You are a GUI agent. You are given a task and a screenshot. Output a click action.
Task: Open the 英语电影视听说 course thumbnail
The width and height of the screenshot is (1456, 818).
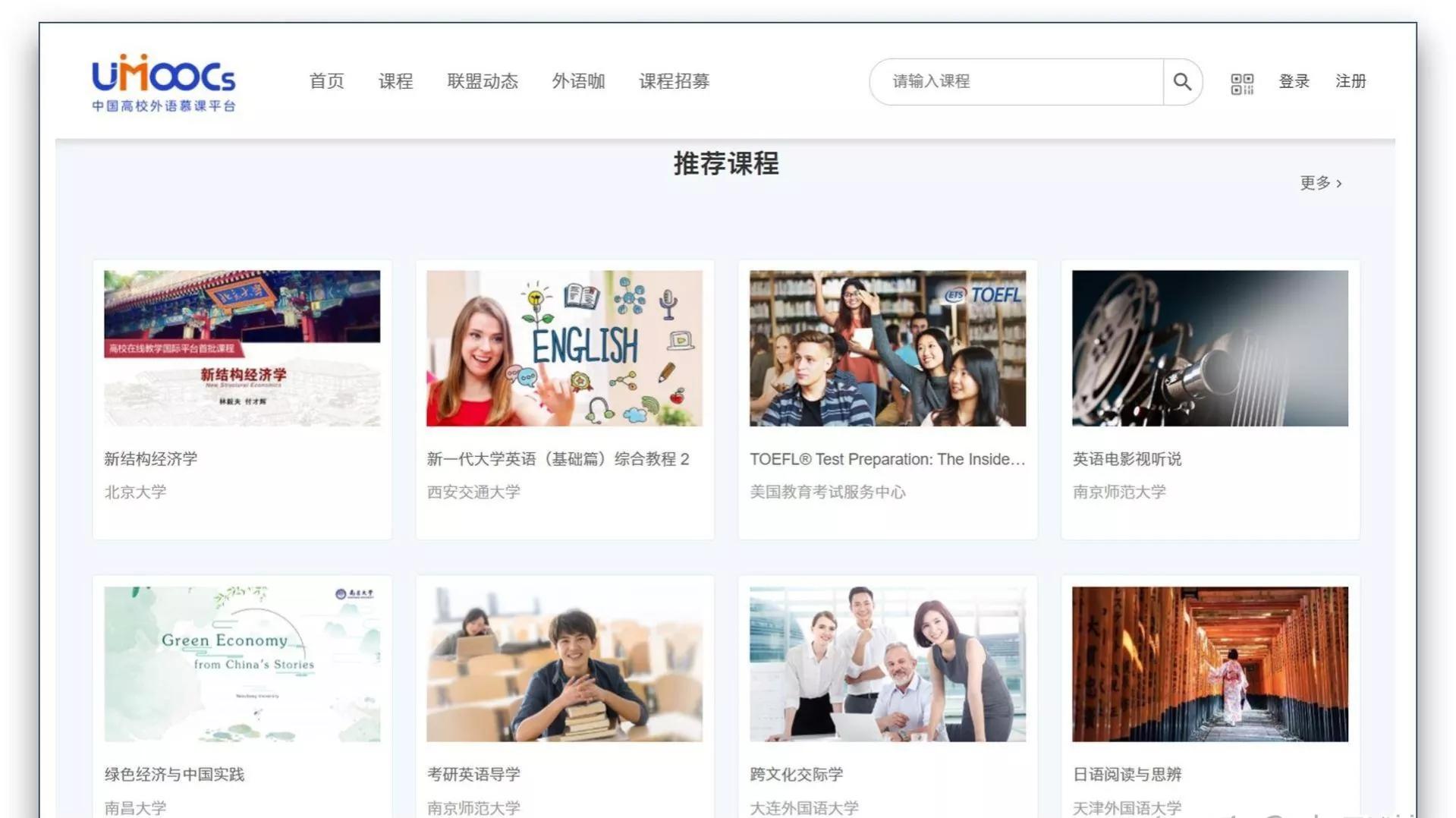1209,348
